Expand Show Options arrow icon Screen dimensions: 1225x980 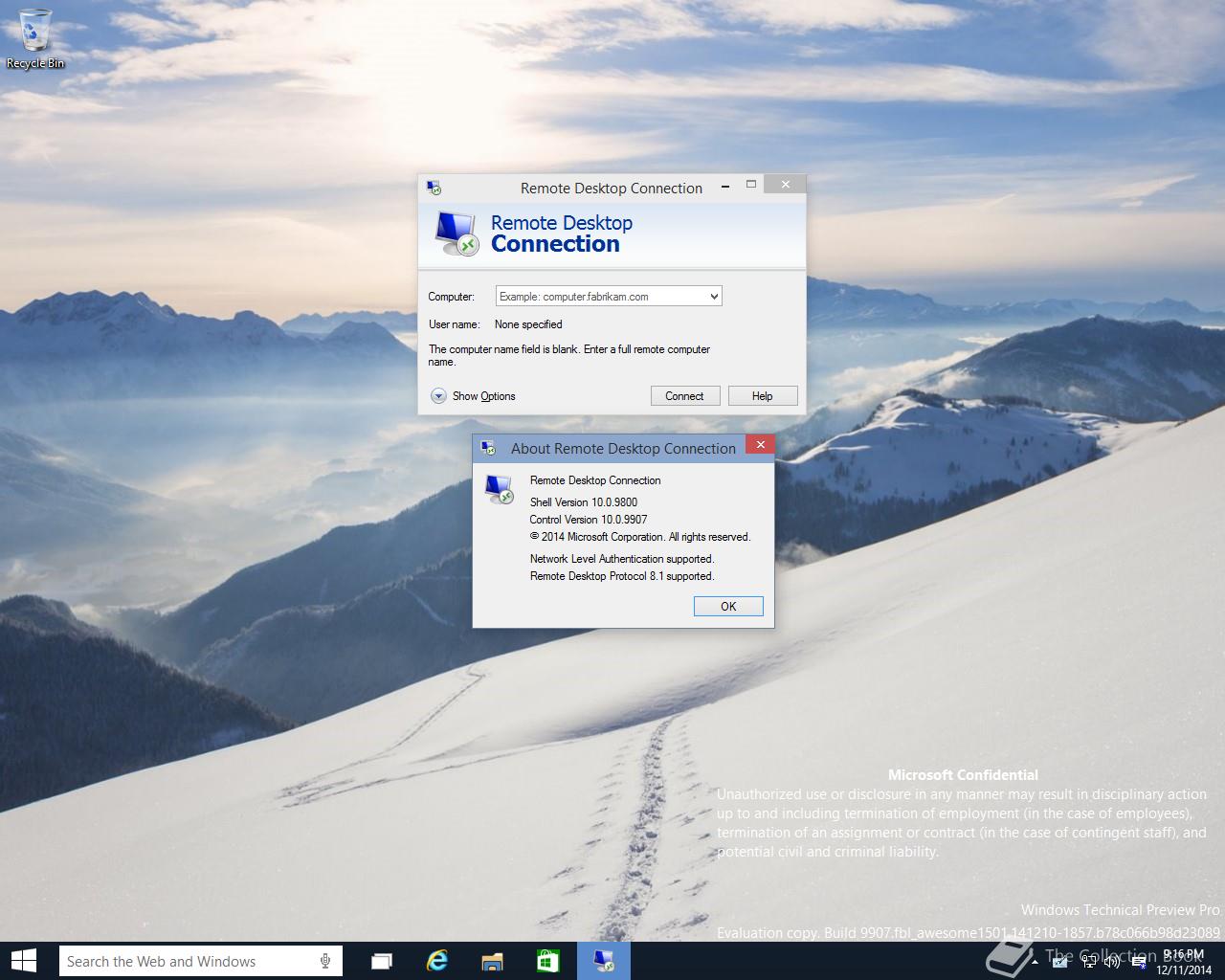click(438, 395)
